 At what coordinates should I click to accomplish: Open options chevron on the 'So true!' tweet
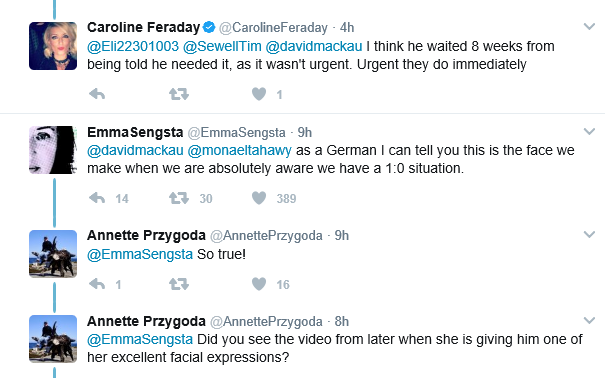pyautogui.click(x=589, y=235)
